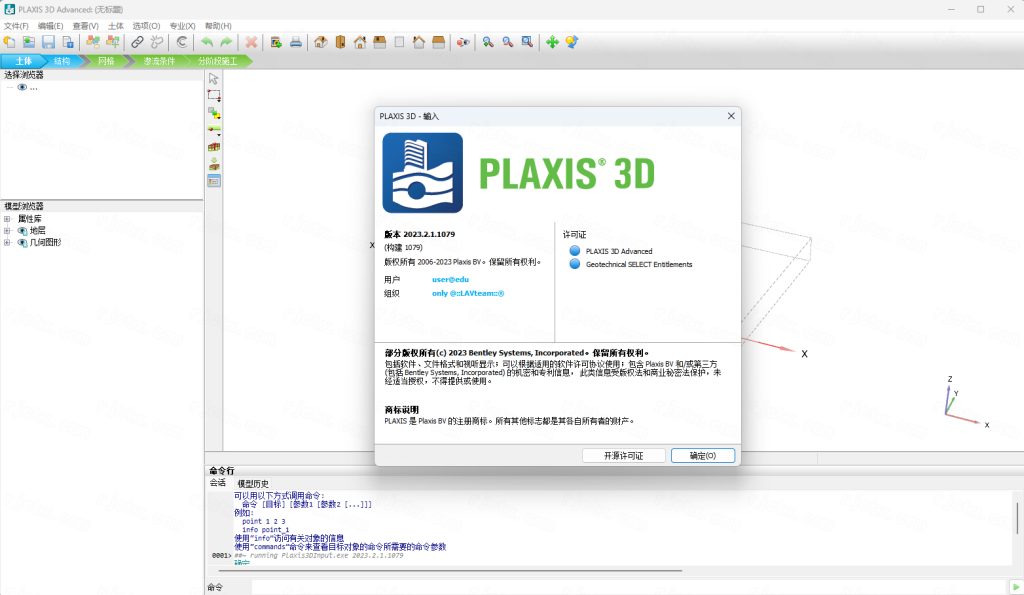Click the yellow globe rotate icon
1024x595 pixels.
(x=572, y=42)
